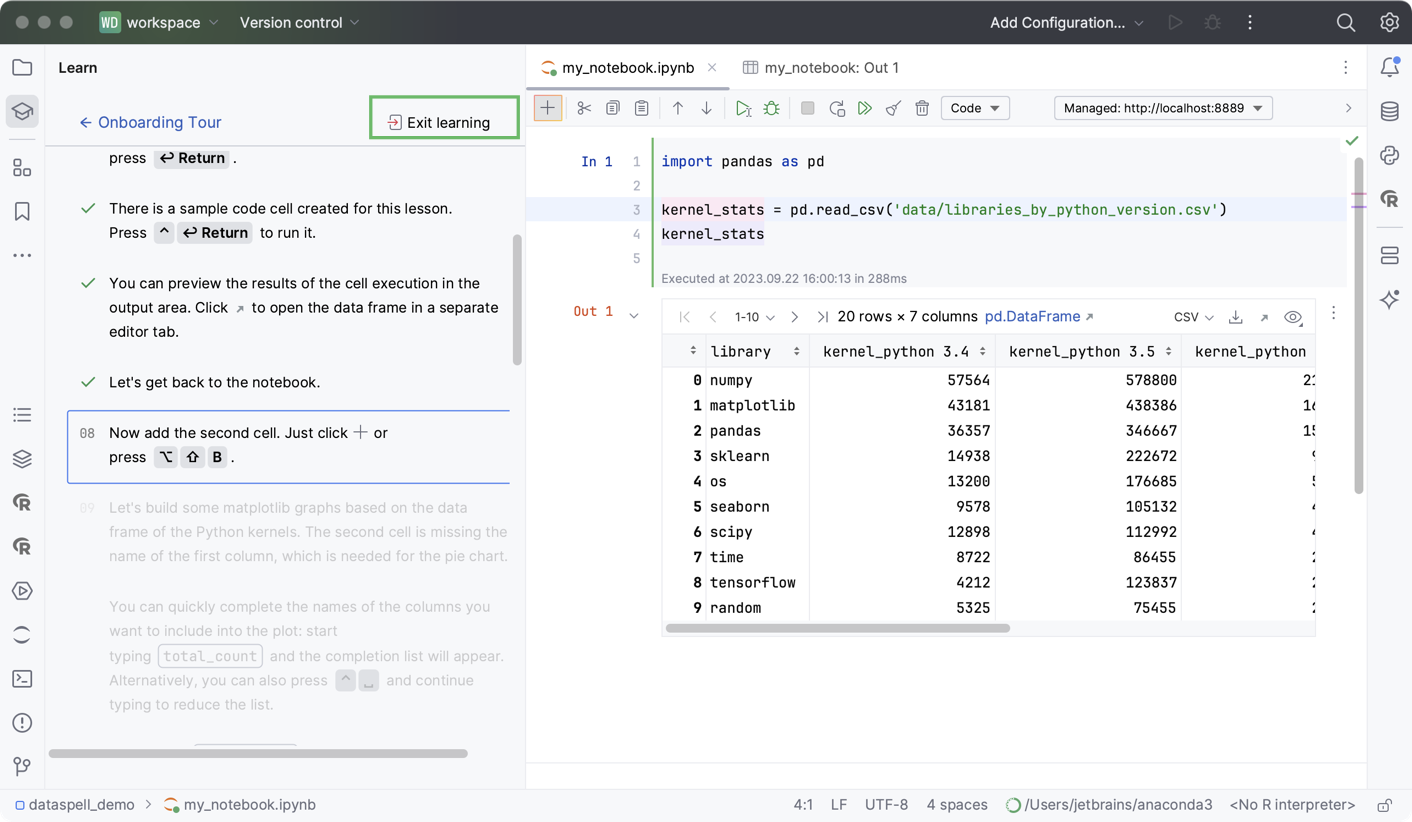Toggle the eye icon in output table
Image resolution: width=1412 pixels, height=822 pixels.
(x=1293, y=317)
